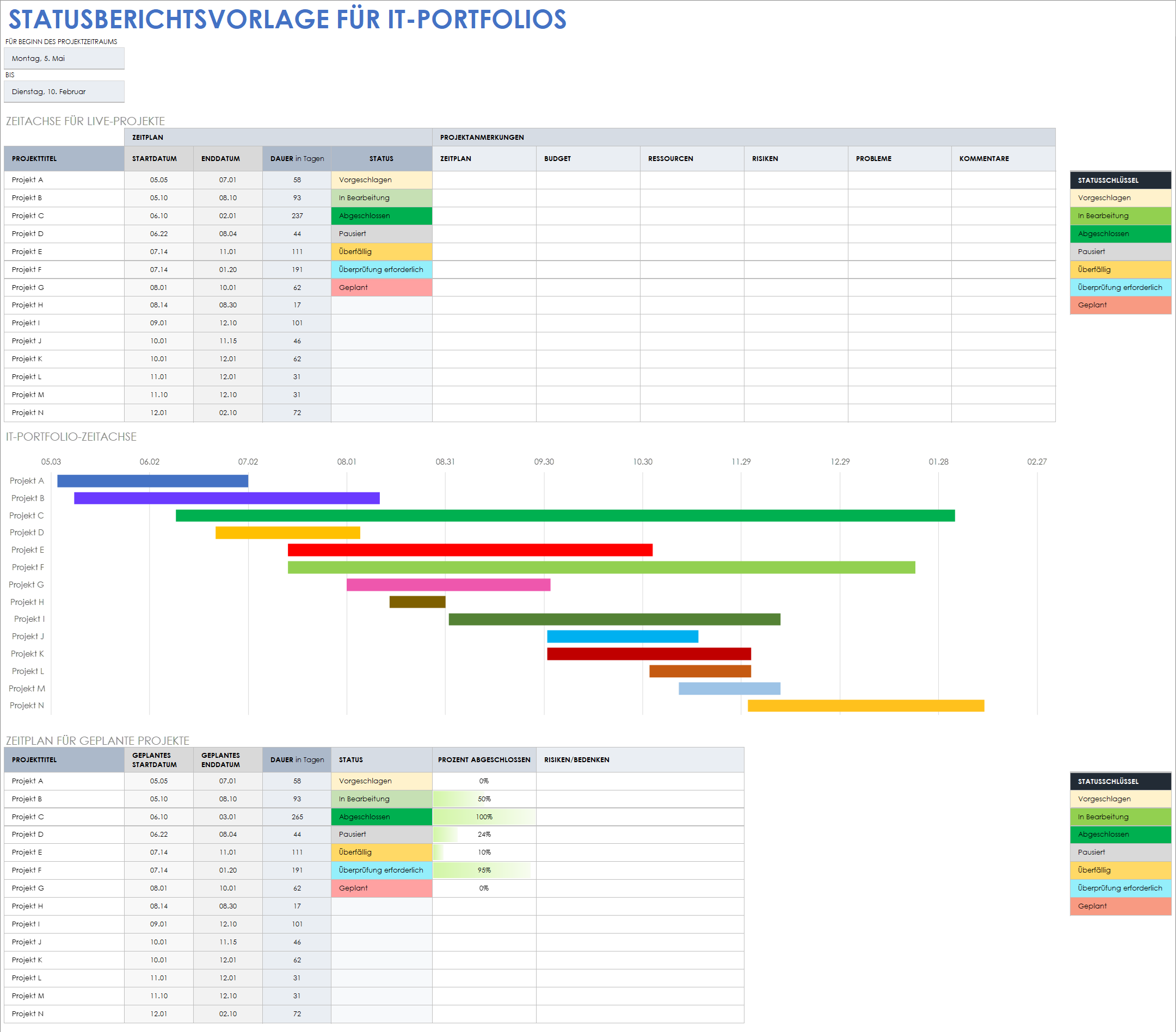The width and height of the screenshot is (1176, 1032).
Task: Select 'Überfällig' status cell of Projekt E in the live projects table
Action: tap(381, 251)
